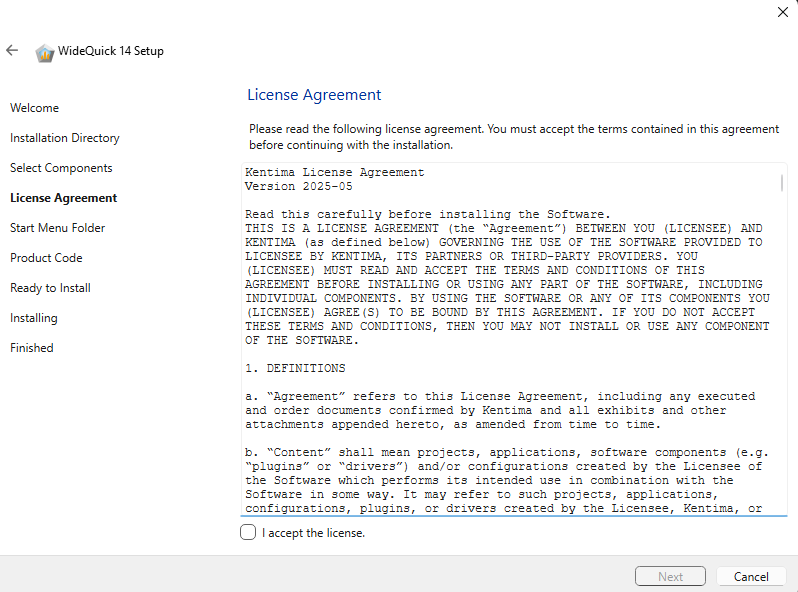Select the Product Code step
798x592 pixels.
[46, 258]
